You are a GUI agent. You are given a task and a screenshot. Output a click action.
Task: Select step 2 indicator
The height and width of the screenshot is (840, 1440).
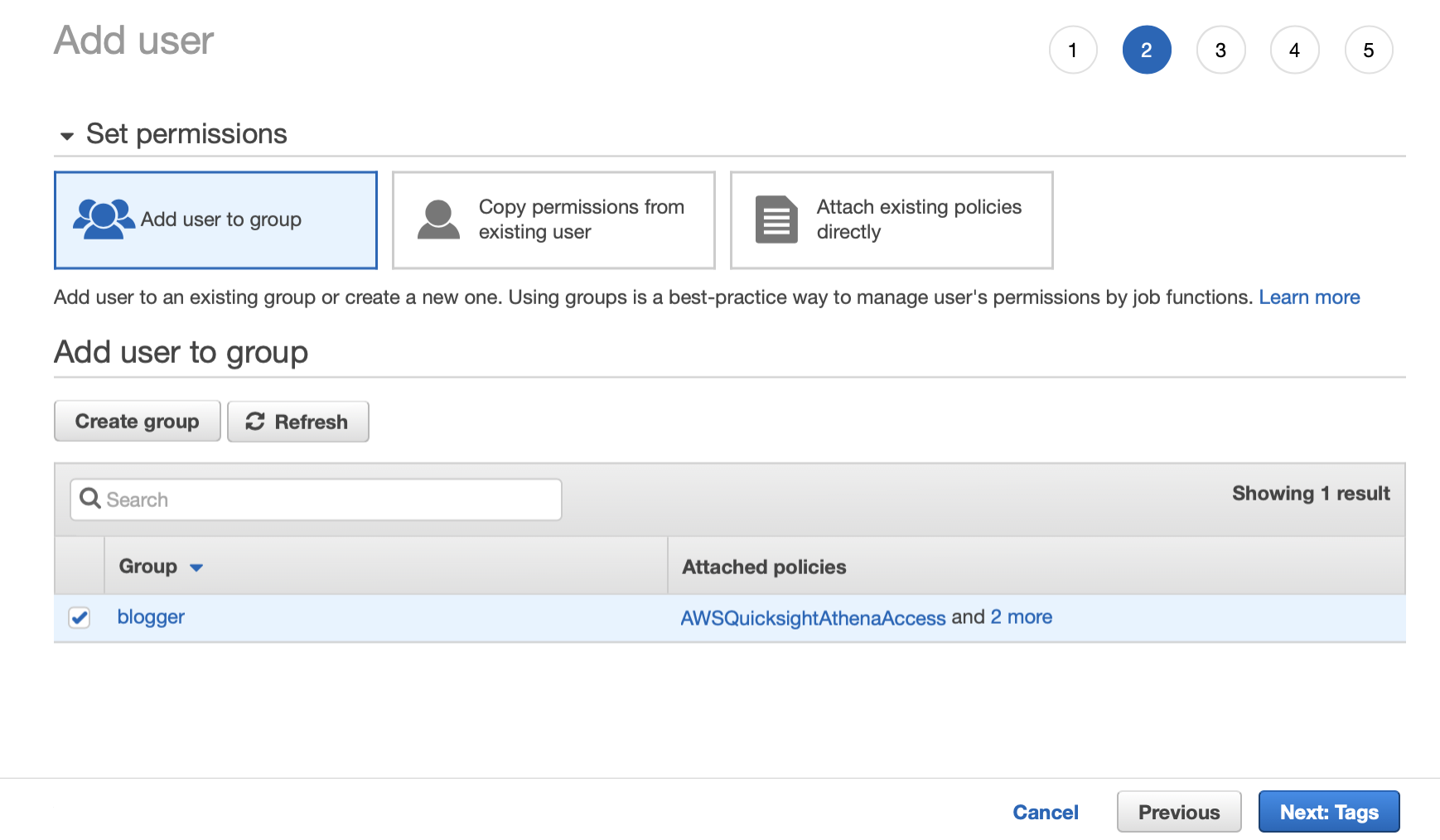tap(1147, 50)
